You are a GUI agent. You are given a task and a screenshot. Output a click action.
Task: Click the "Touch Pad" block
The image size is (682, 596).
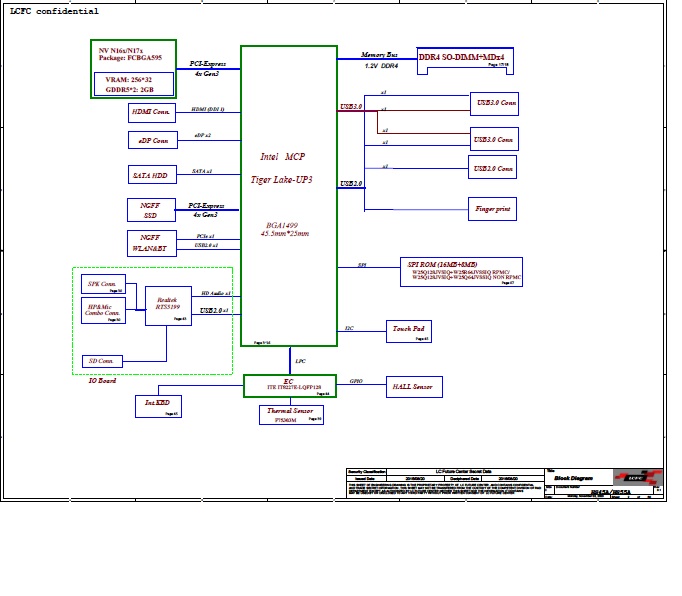pyautogui.click(x=409, y=331)
